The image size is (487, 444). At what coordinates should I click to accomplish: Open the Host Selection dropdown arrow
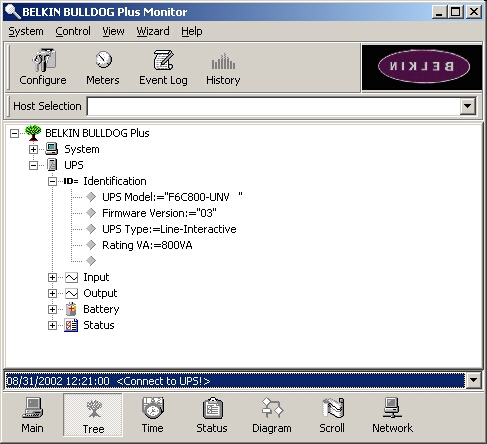coord(468,106)
